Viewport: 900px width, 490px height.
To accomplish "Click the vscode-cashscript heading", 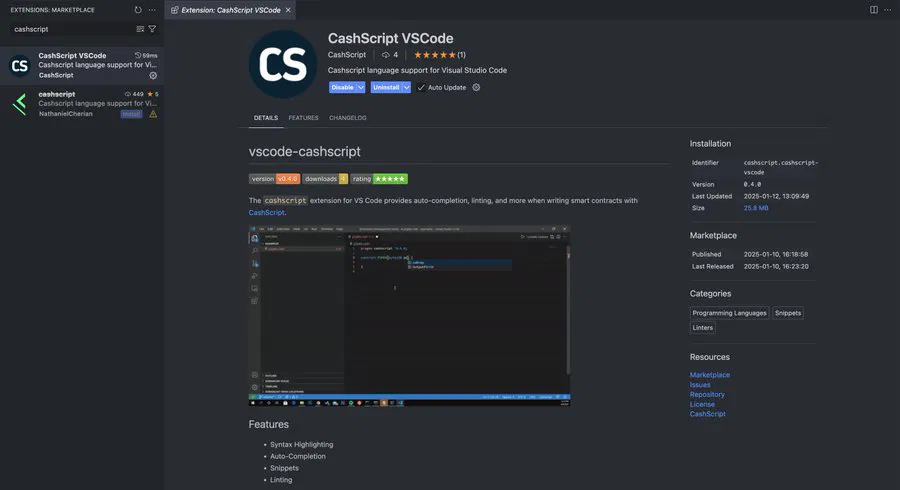I will (305, 151).
